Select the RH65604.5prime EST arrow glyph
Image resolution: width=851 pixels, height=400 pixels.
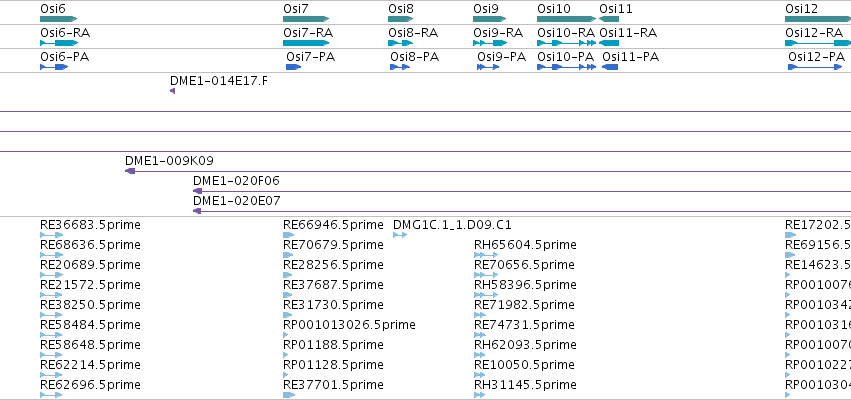click(x=486, y=255)
